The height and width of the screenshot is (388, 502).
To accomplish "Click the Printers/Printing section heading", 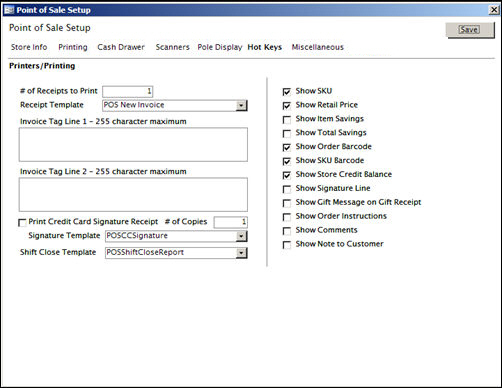I will pyautogui.click(x=42, y=66).
